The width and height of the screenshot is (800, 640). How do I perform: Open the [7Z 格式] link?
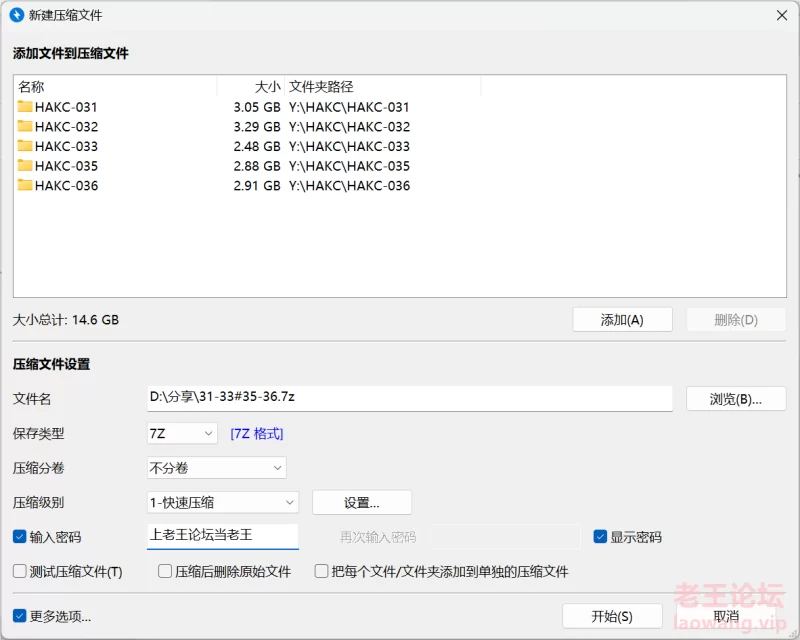(257, 434)
